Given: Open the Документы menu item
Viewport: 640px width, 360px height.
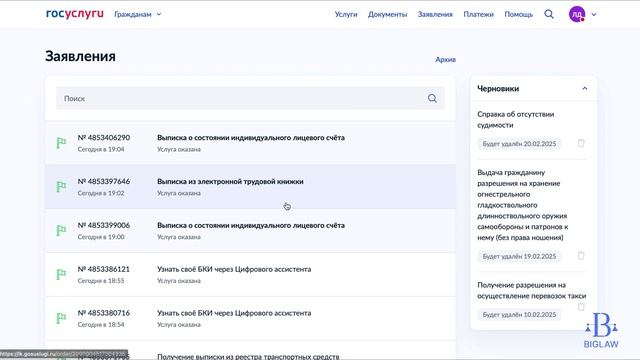Looking at the screenshot, I should coord(387,14).
